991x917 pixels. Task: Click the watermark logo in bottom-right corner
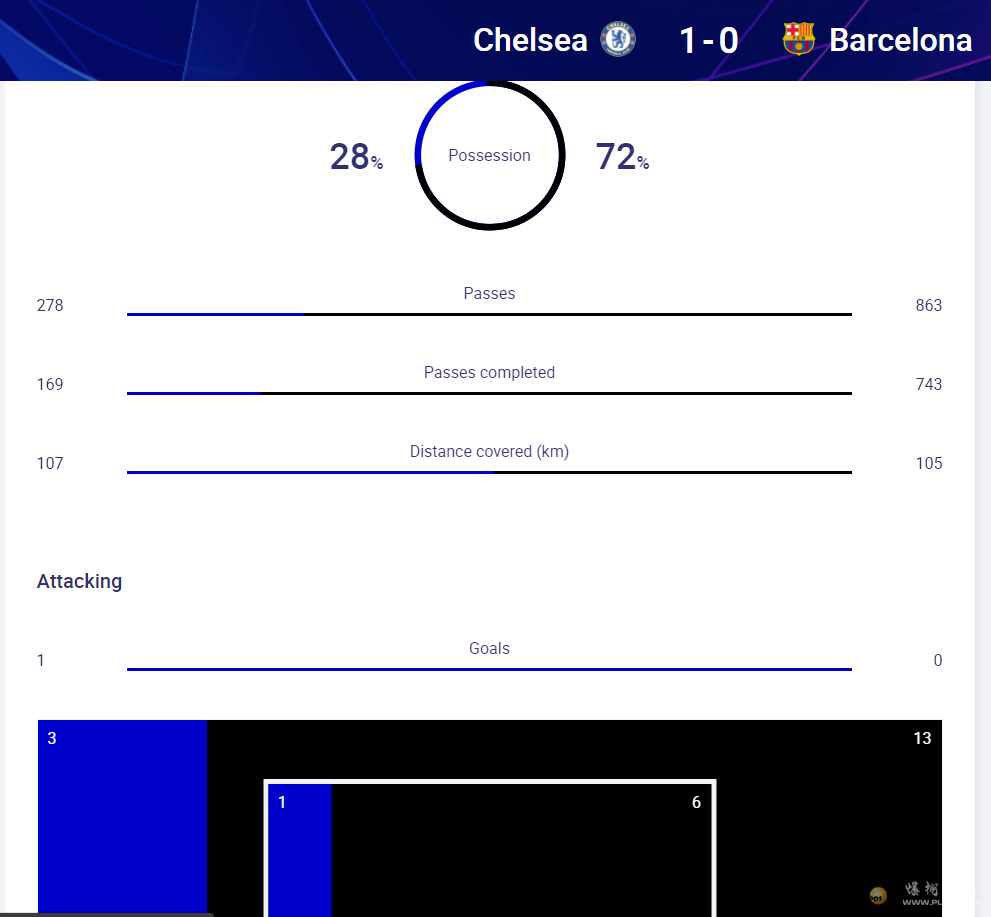click(878, 895)
